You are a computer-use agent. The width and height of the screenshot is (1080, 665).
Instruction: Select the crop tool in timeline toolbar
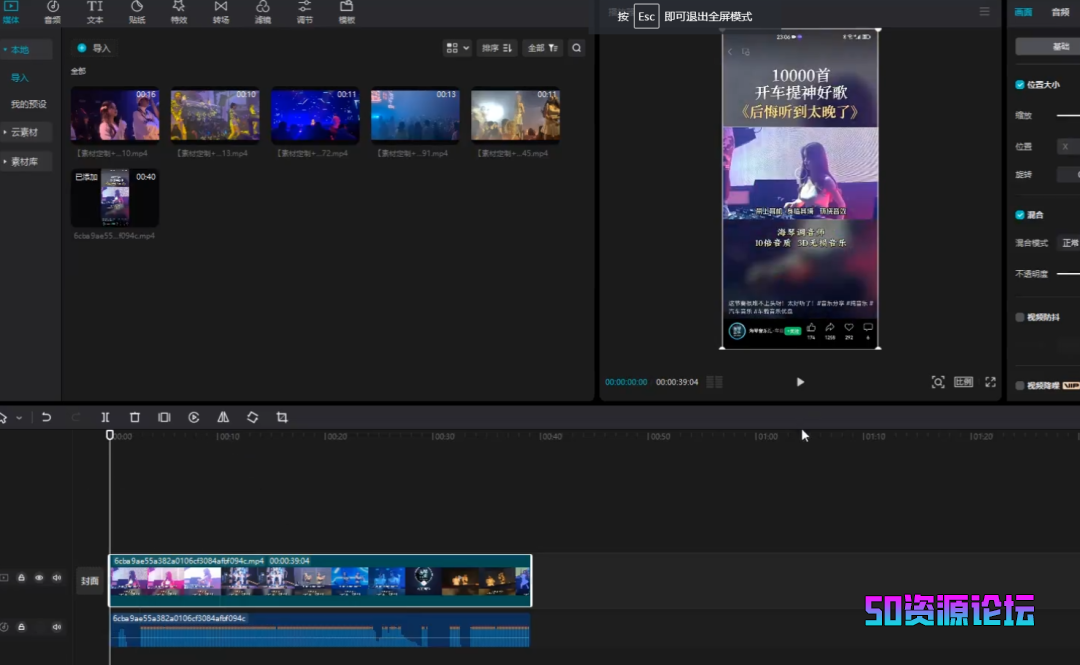(x=282, y=417)
